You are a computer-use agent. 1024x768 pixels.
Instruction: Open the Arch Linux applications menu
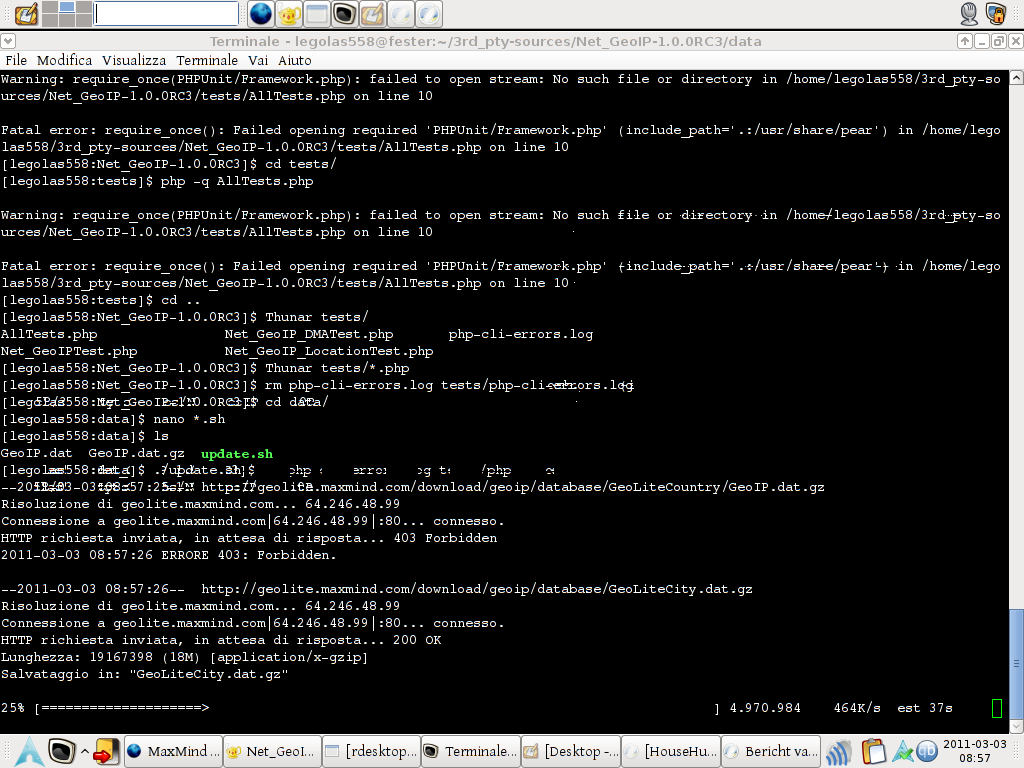(27, 751)
